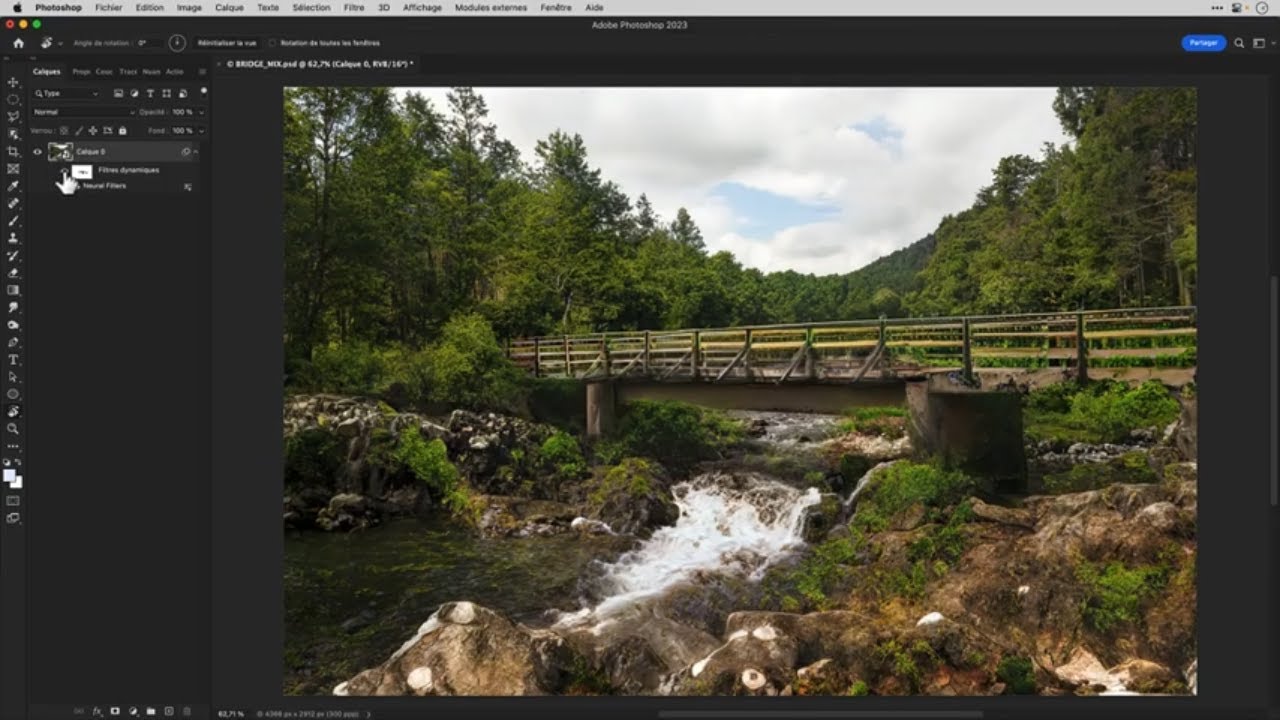This screenshot has height=720, width=1280.
Task: Open the Layers panel hamburger menu
Action: 202,72
